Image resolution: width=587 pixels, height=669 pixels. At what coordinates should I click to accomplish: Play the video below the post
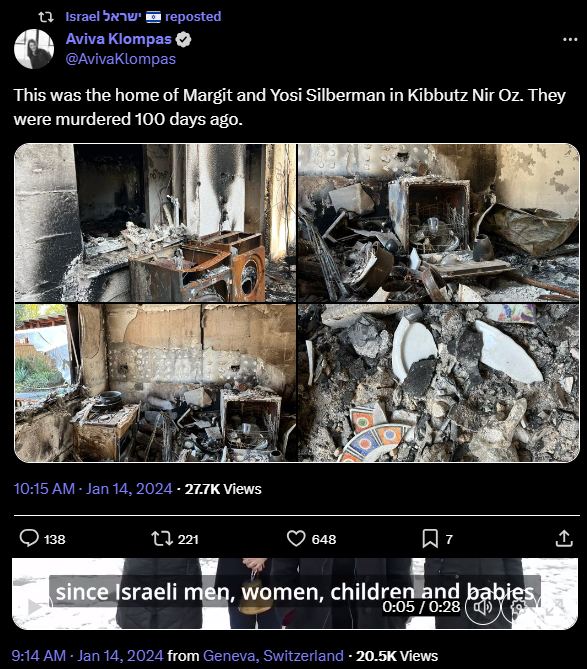34,607
